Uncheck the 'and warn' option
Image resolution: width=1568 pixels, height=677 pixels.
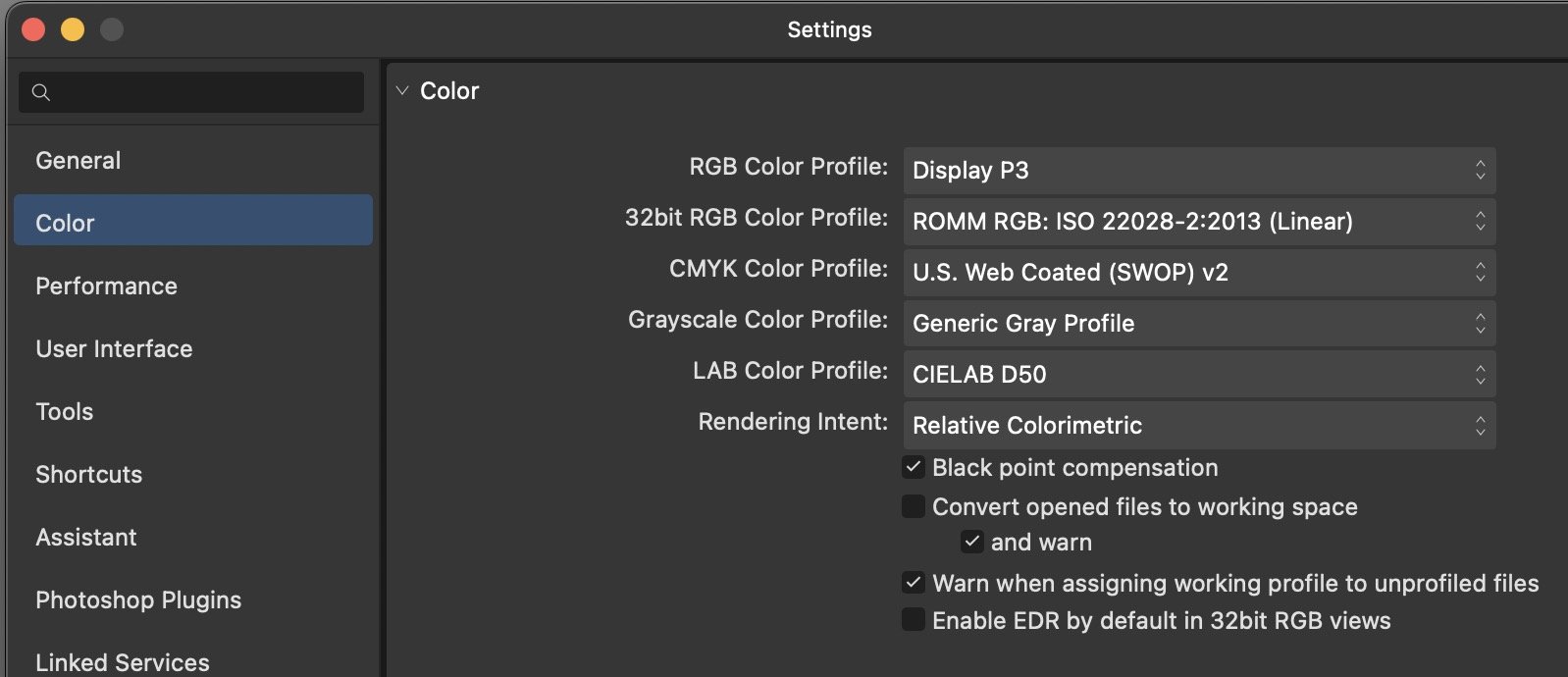coord(972,543)
